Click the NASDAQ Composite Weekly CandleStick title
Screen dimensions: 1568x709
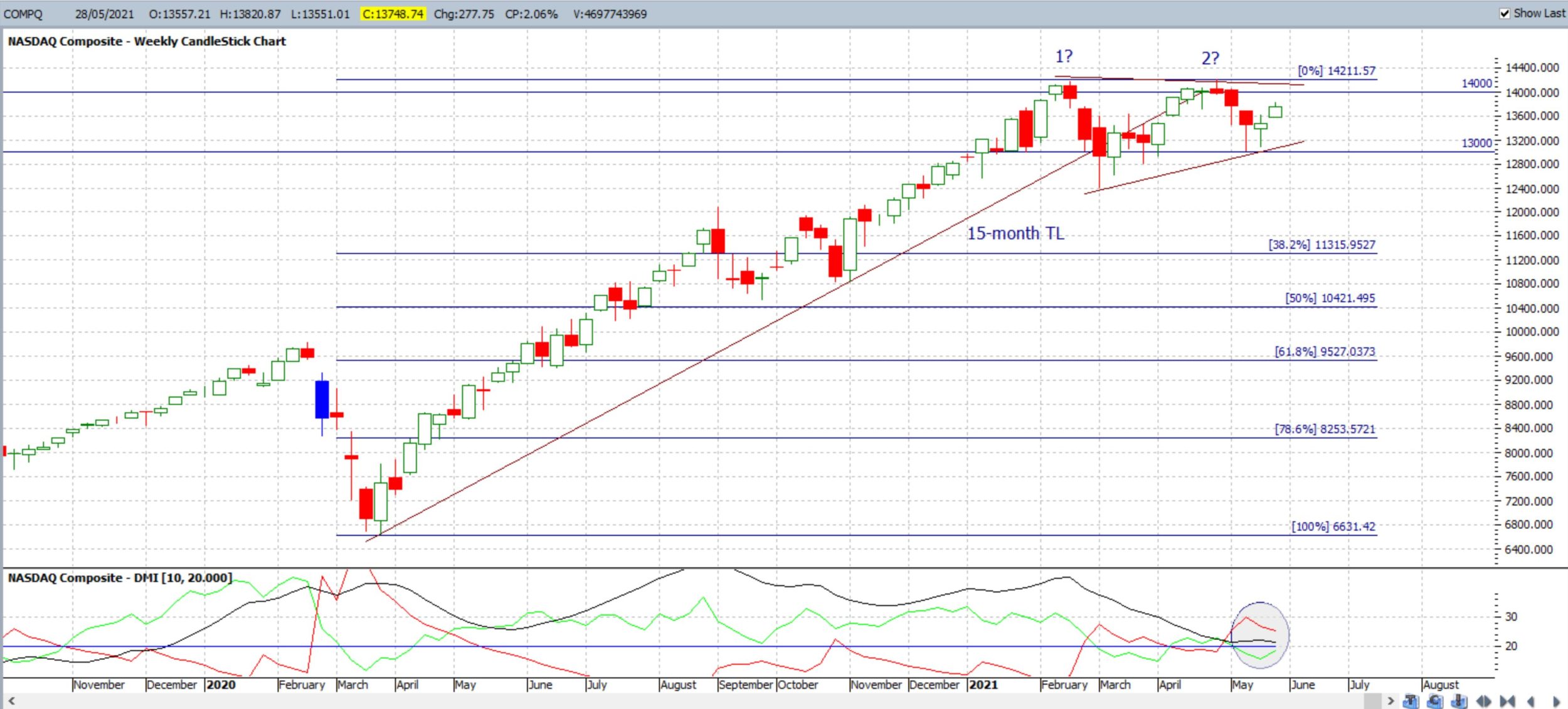pos(147,41)
